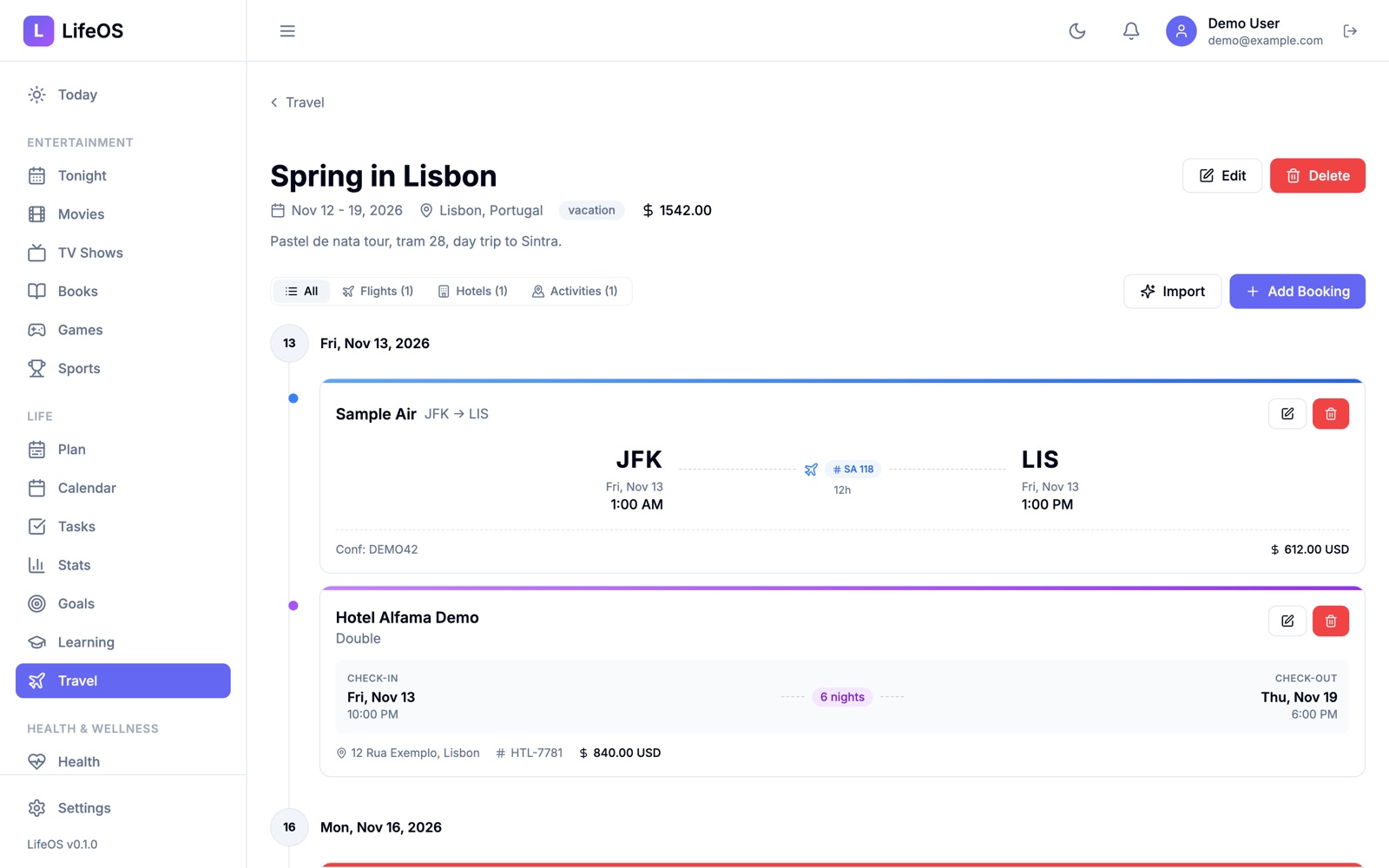Navigate to Learning

coord(123,642)
